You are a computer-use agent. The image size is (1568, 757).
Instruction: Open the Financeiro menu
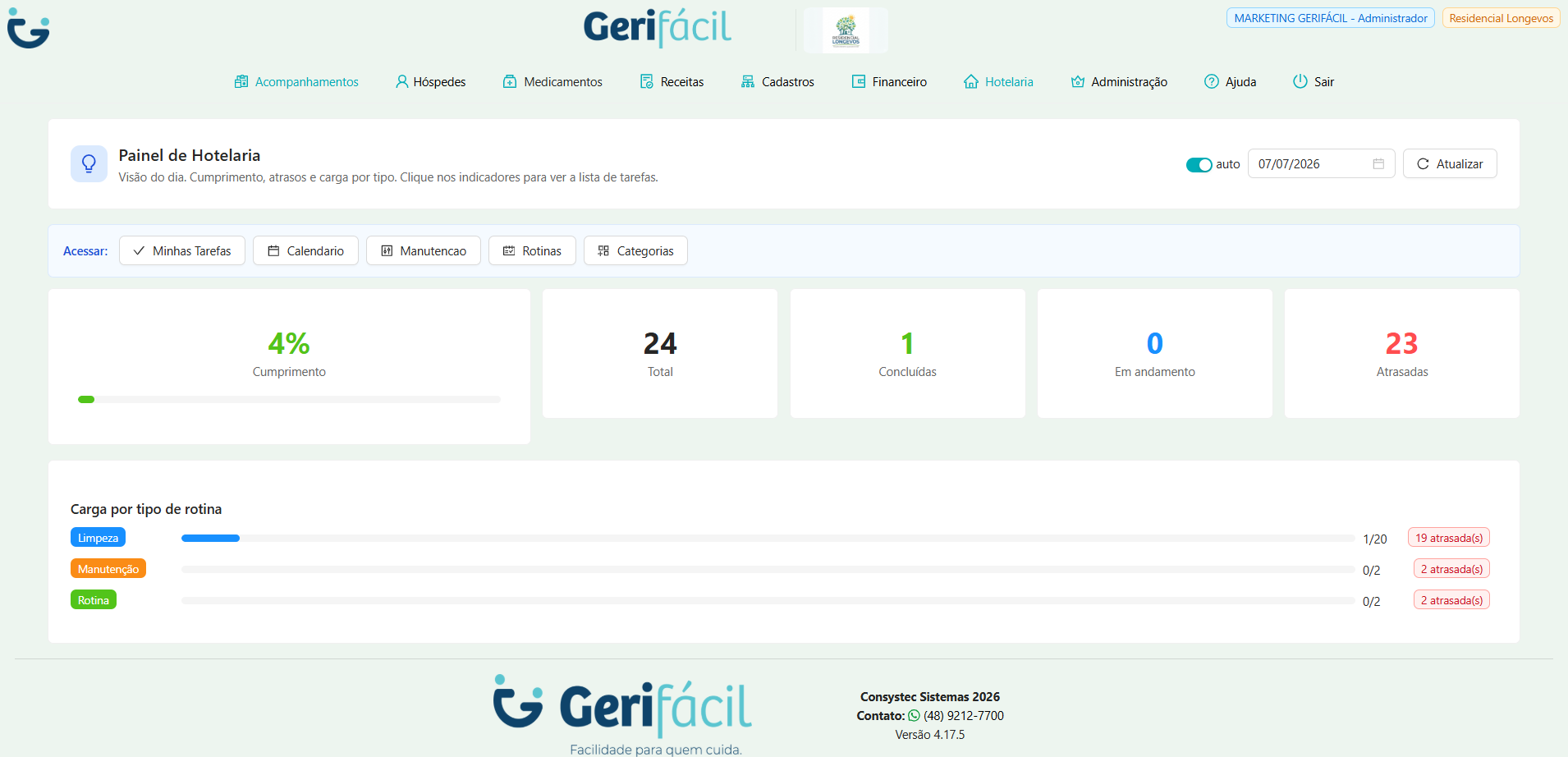(x=889, y=81)
